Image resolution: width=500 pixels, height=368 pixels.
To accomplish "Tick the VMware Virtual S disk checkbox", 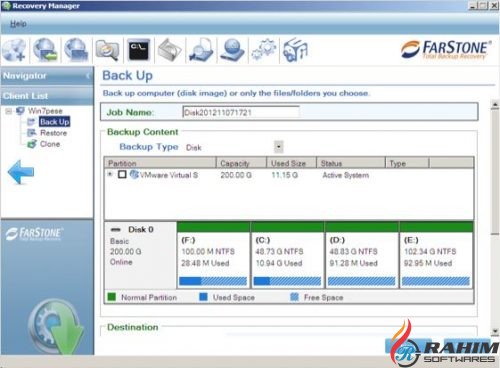I will (122, 174).
